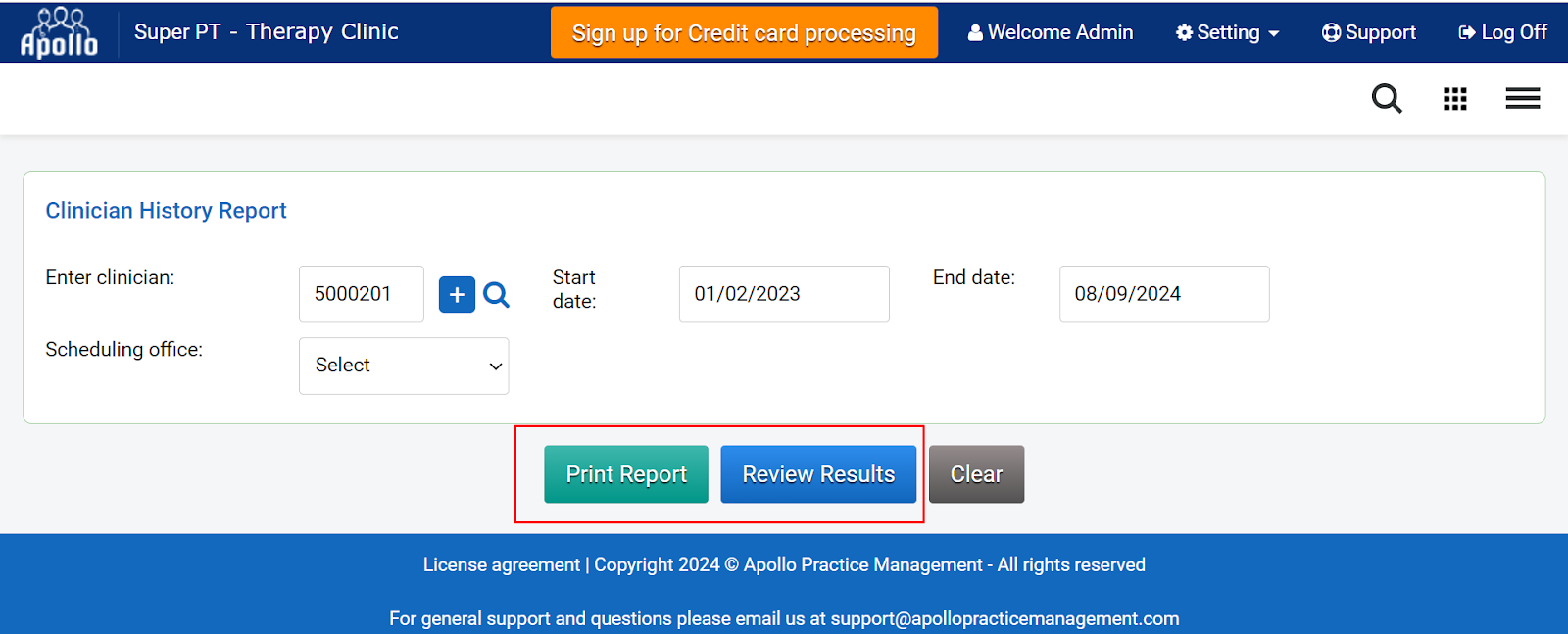Viewport: 1568px width, 634px height.
Task: Click the Apollo logo
Action: click(59, 32)
